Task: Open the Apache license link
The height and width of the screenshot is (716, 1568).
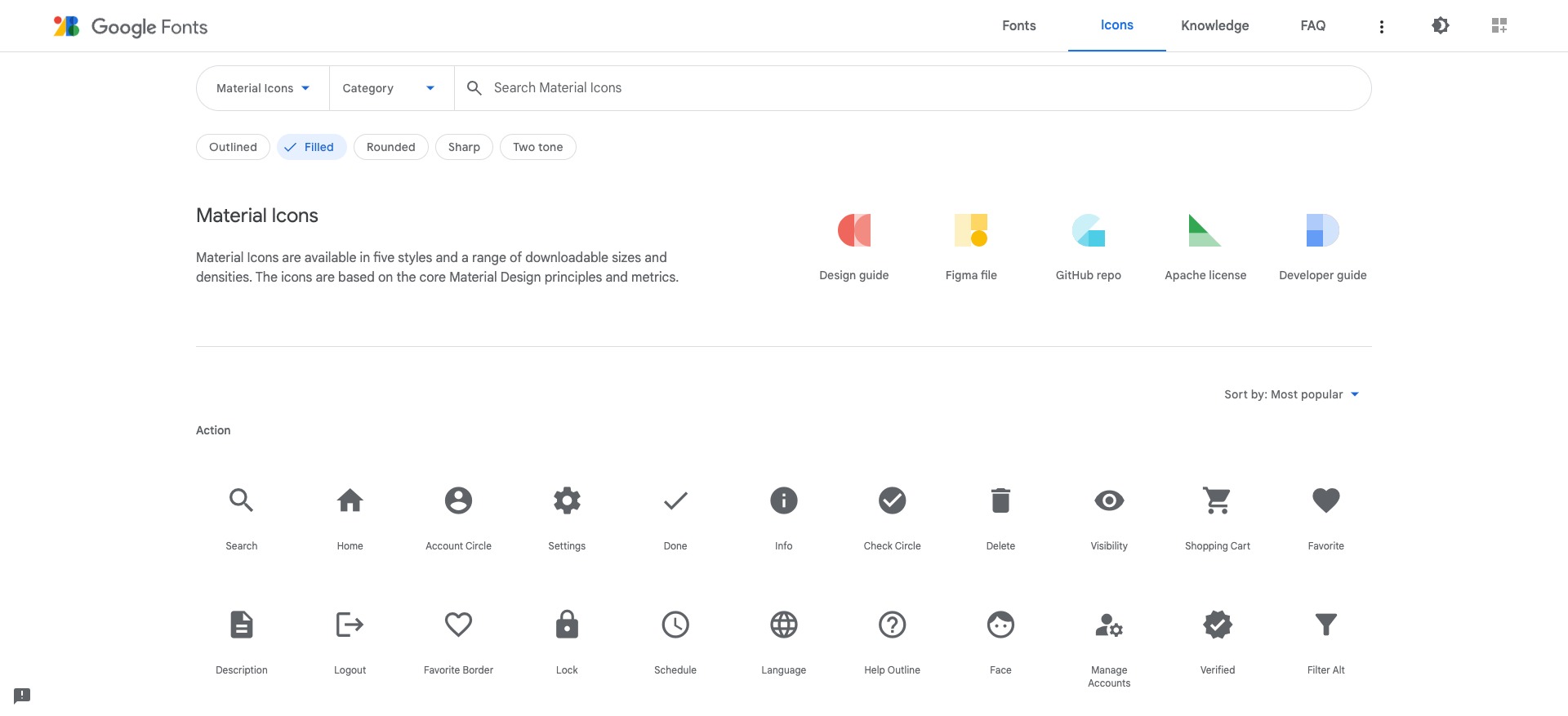Action: 1205,247
